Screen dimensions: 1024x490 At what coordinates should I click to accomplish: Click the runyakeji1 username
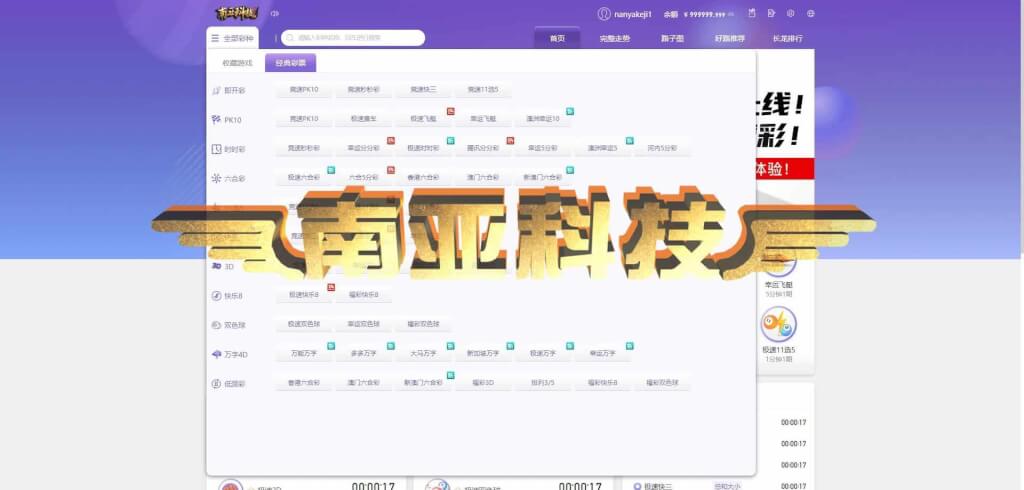coord(632,14)
